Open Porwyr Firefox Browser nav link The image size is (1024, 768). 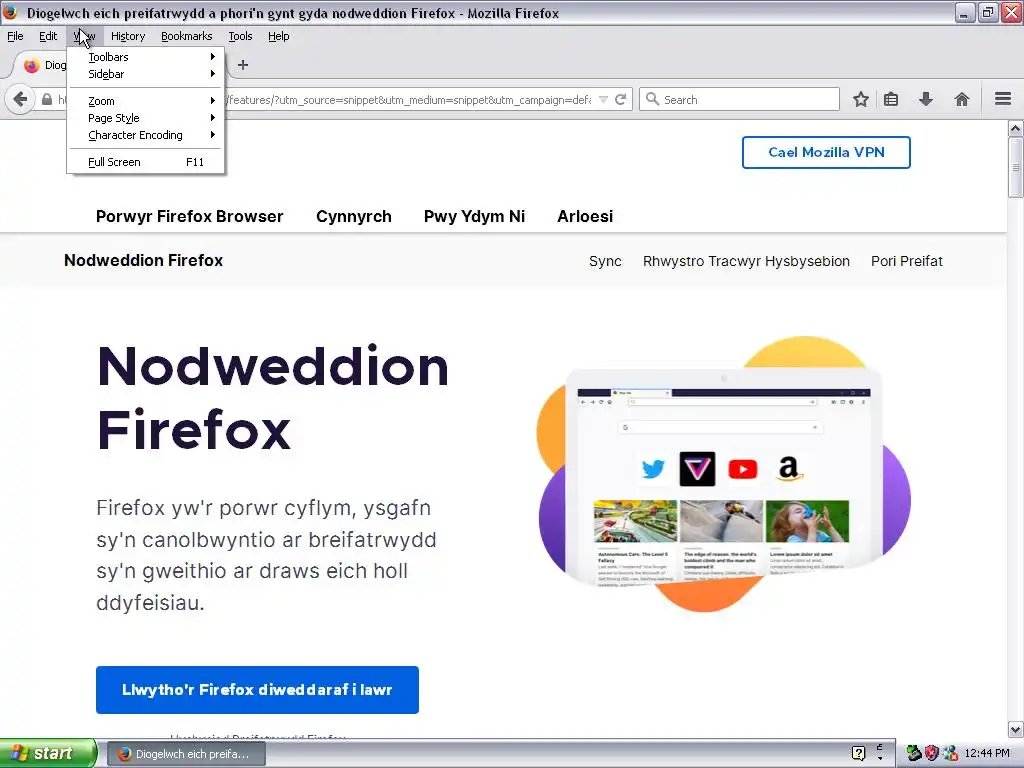pyautogui.click(x=189, y=216)
